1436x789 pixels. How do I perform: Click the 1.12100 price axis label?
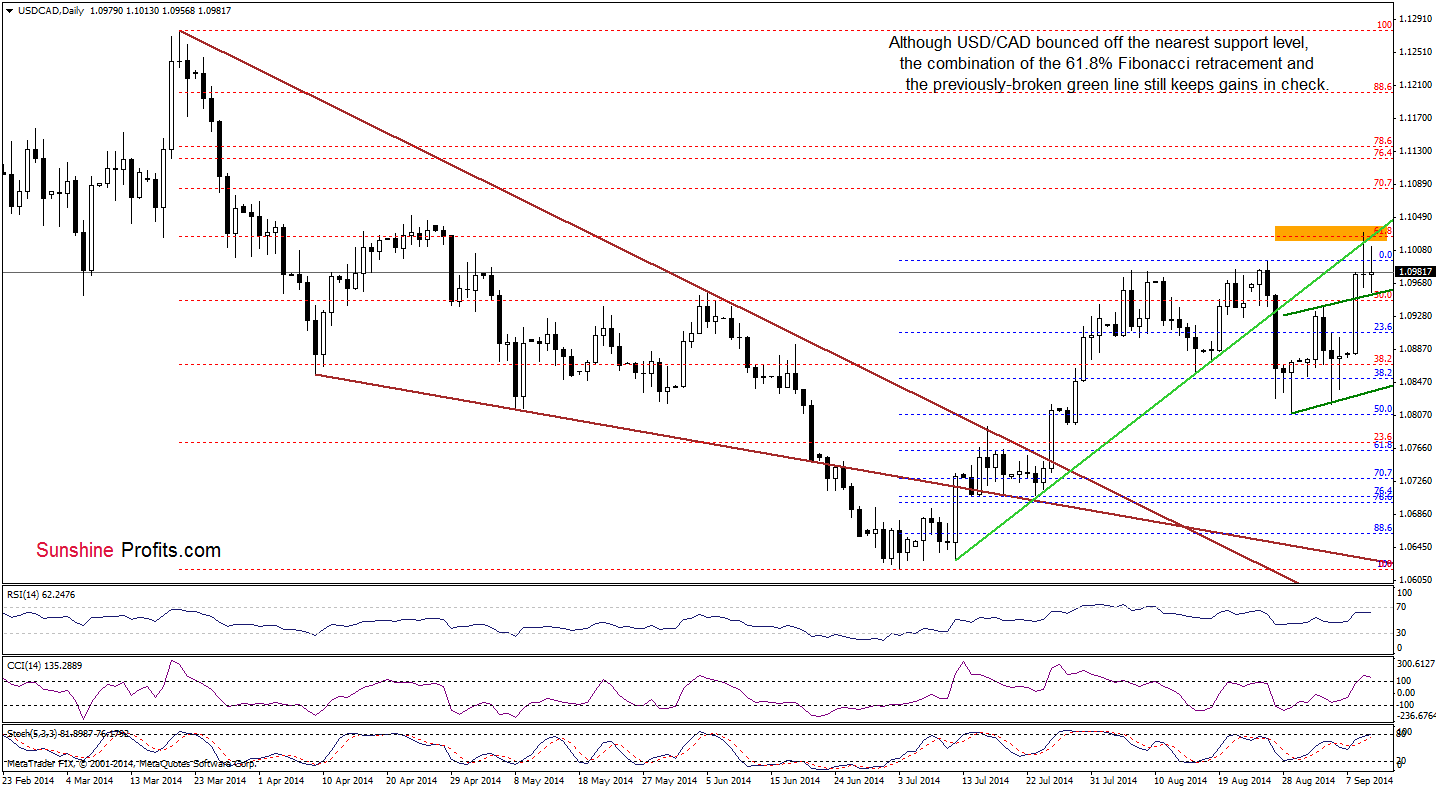1413,85
